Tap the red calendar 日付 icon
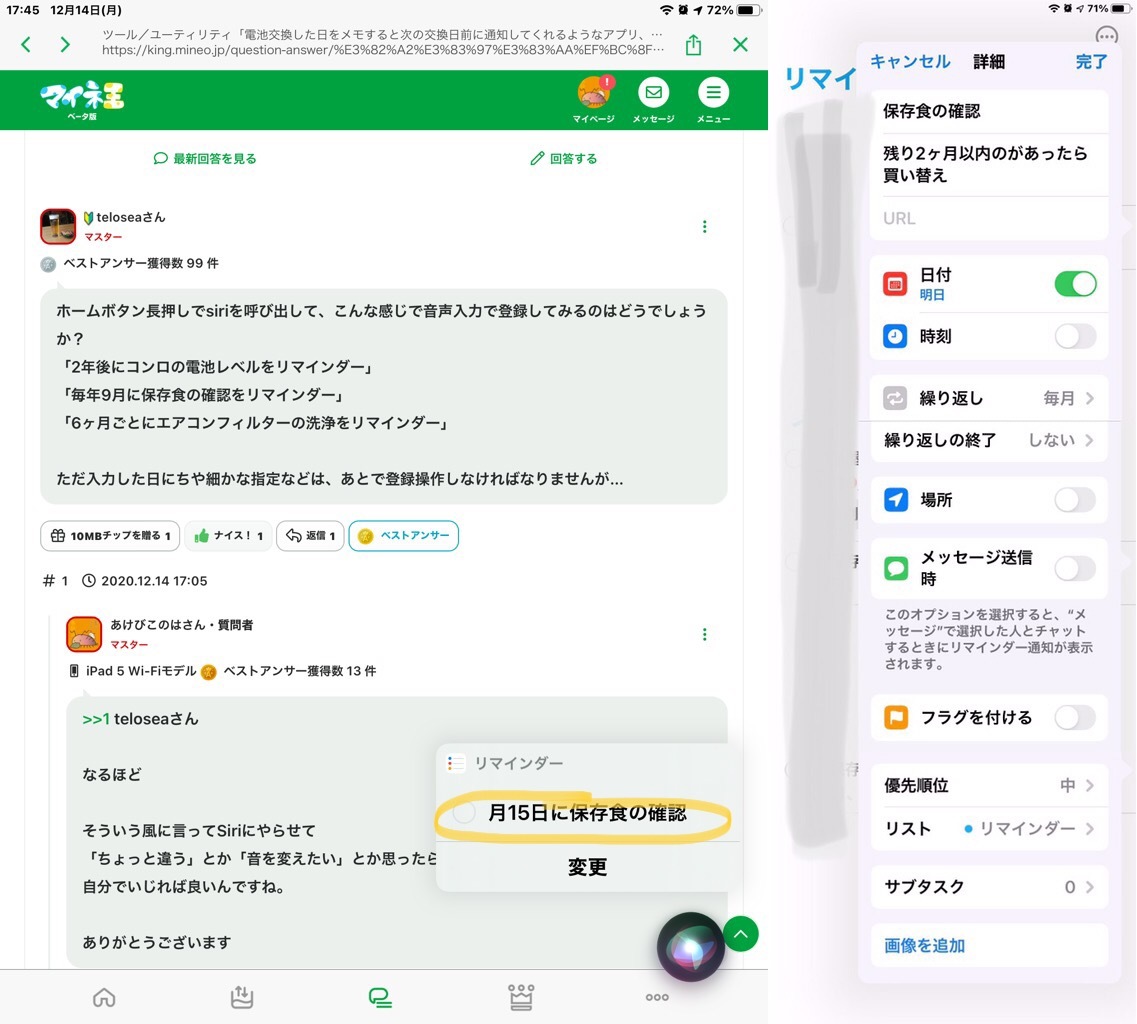 895,284
